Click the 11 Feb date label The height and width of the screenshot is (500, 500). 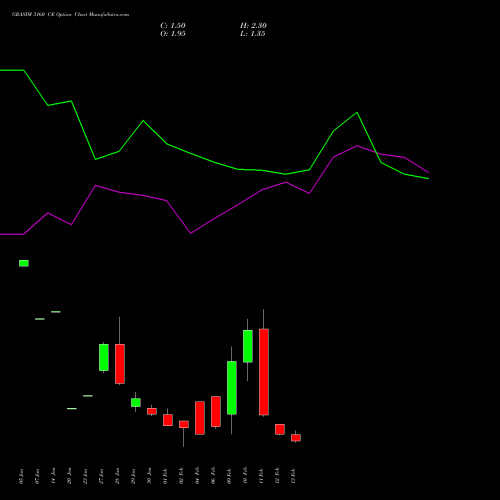tap(261, 476)
